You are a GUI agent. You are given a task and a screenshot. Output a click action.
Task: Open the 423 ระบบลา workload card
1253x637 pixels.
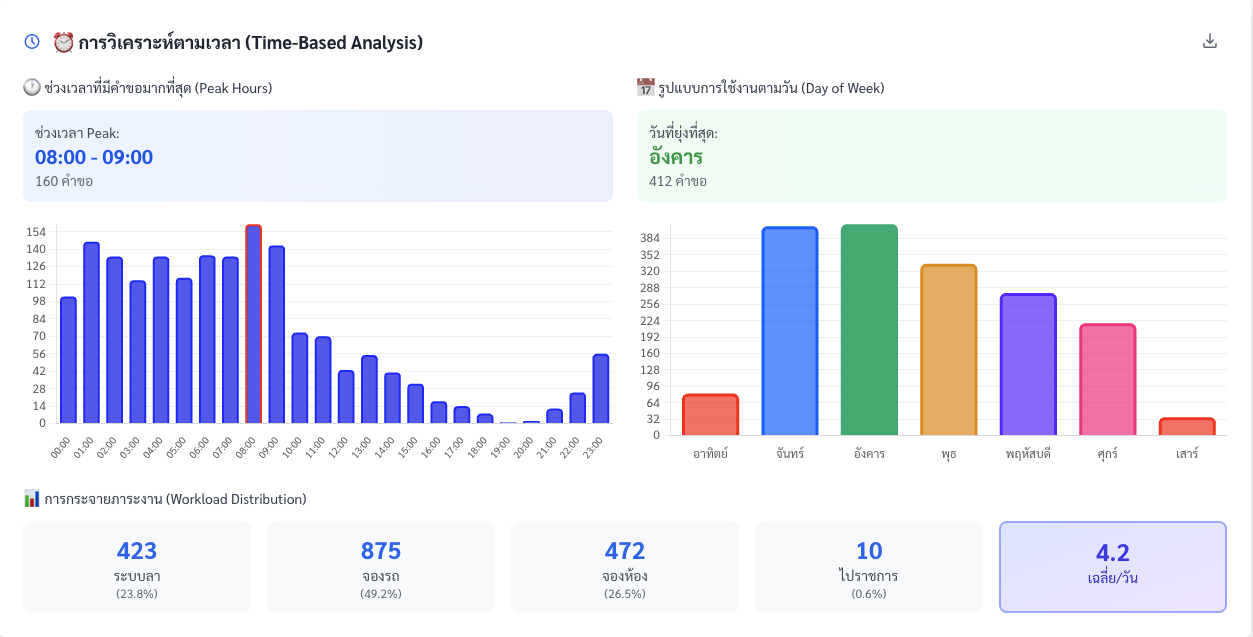pyautogui.click(x=137, y=567)
